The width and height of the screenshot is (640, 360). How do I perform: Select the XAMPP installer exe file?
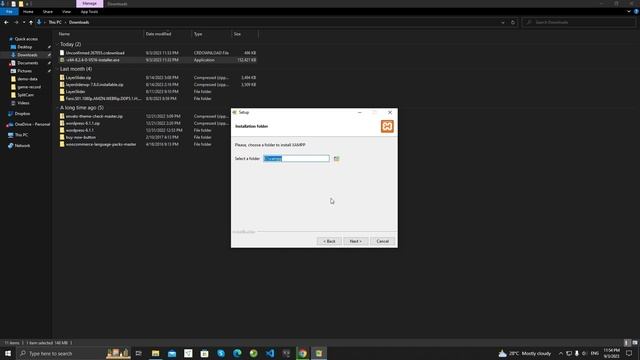click(93, 60)
